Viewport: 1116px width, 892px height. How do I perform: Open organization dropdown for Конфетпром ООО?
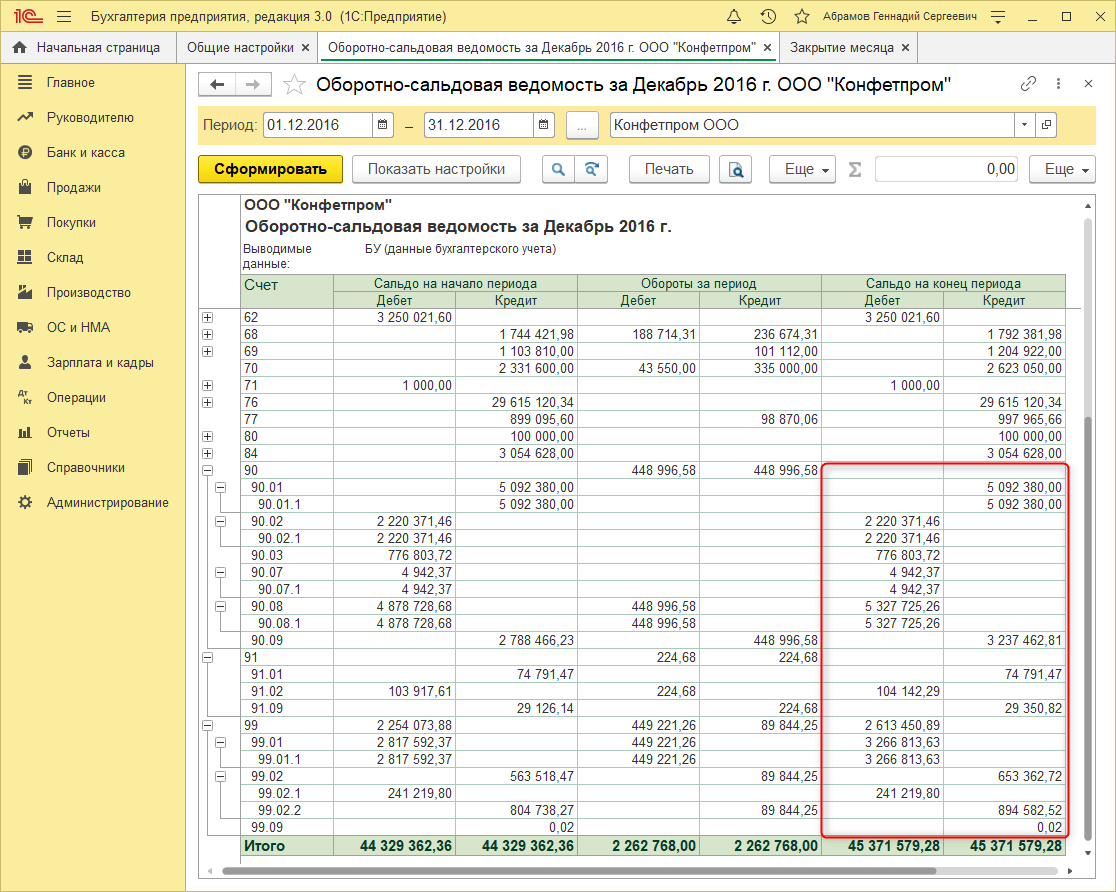pos(1024,125)
